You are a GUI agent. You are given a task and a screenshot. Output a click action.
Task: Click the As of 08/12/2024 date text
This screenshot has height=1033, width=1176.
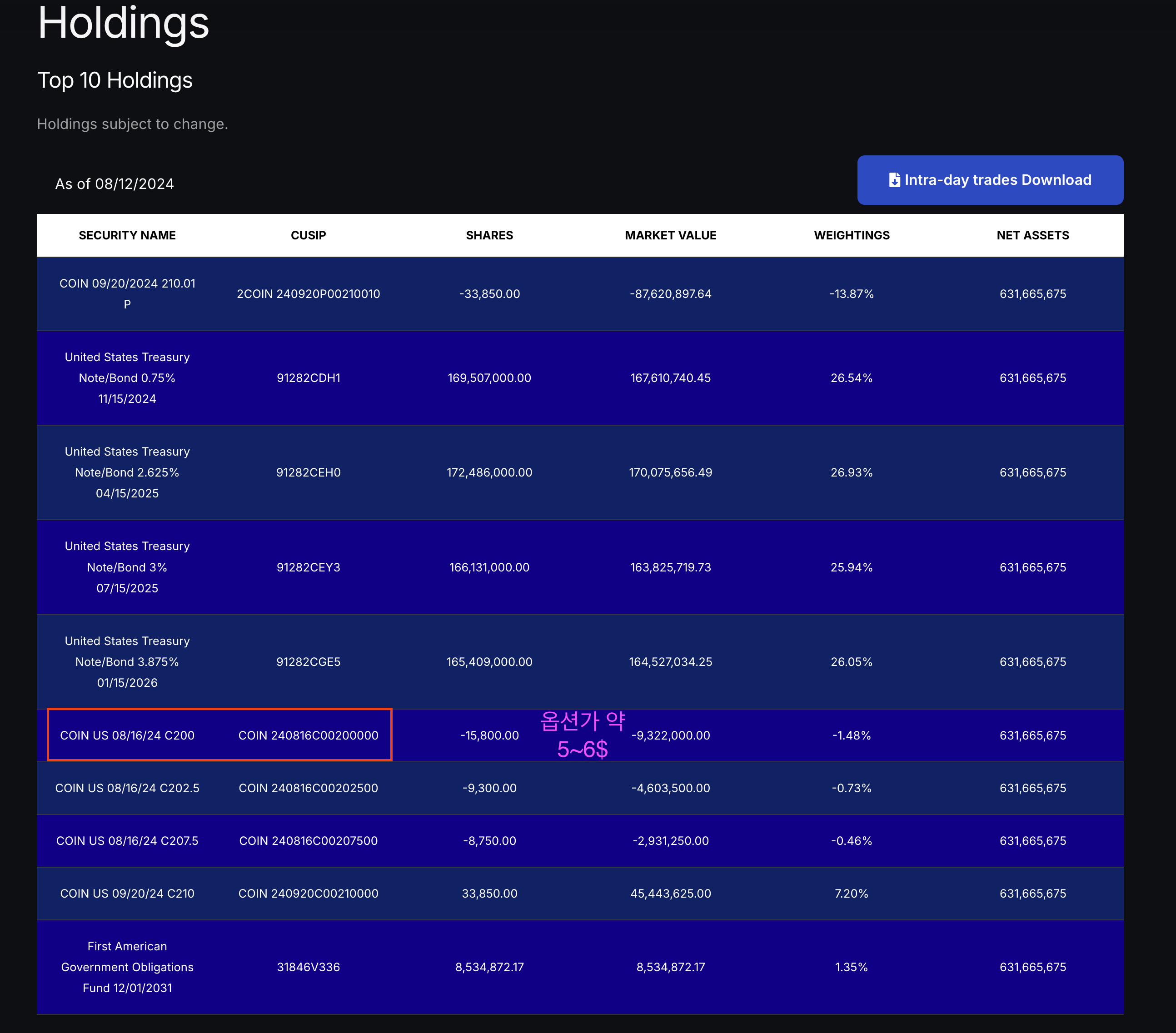(115, 184)
